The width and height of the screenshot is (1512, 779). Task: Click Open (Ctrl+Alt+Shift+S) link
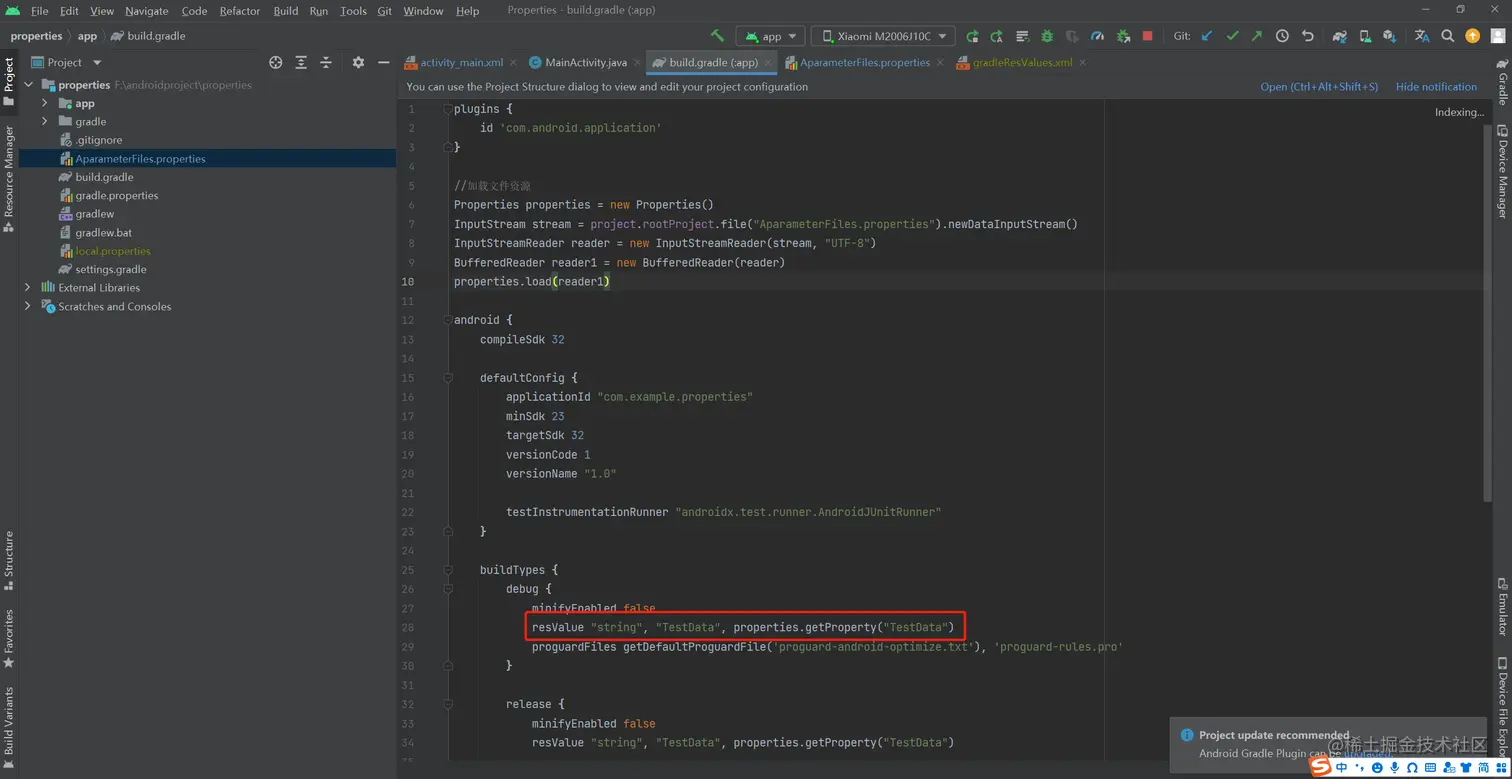point(1319,87)
